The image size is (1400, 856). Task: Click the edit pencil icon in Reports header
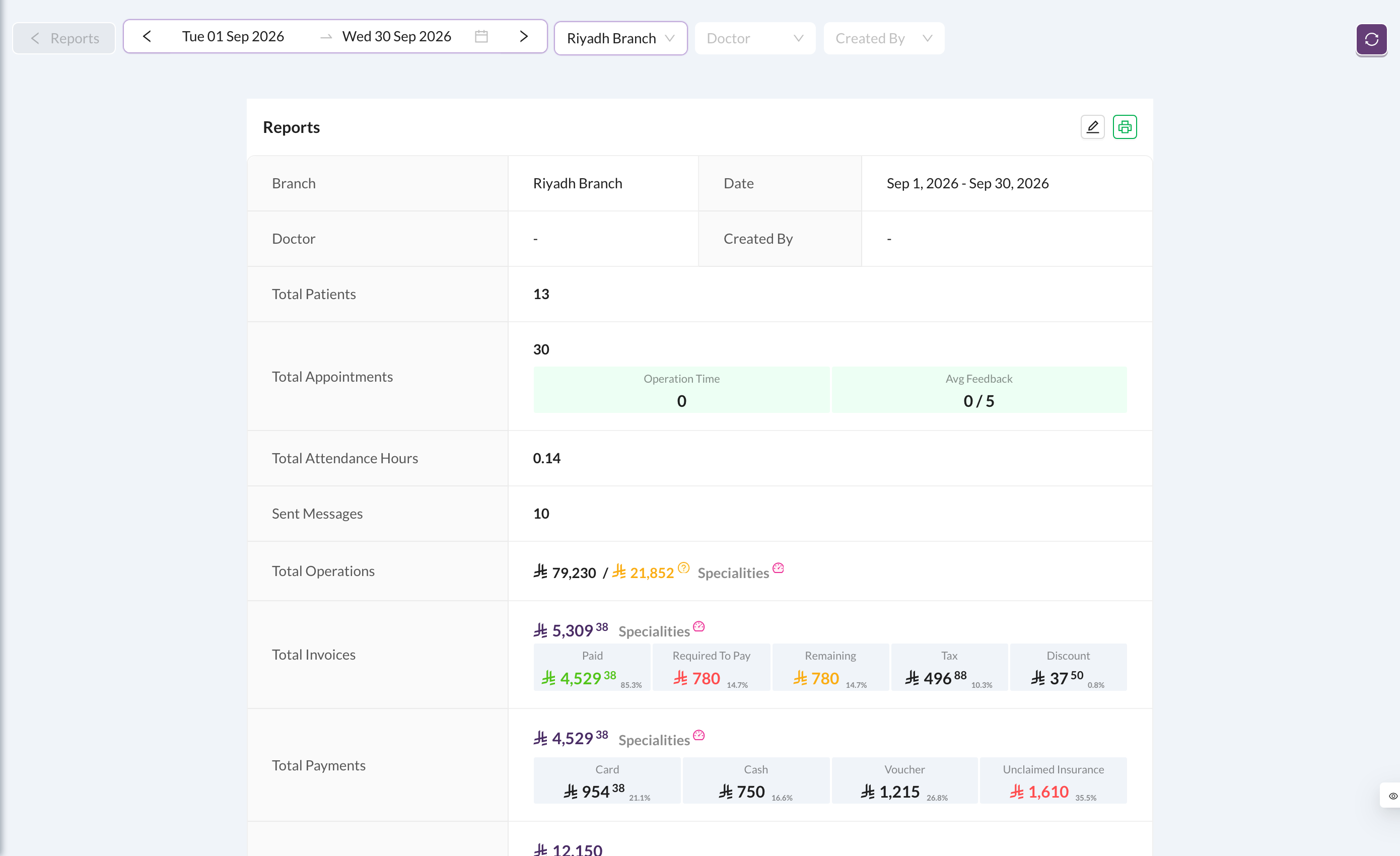pos(1092,127)
